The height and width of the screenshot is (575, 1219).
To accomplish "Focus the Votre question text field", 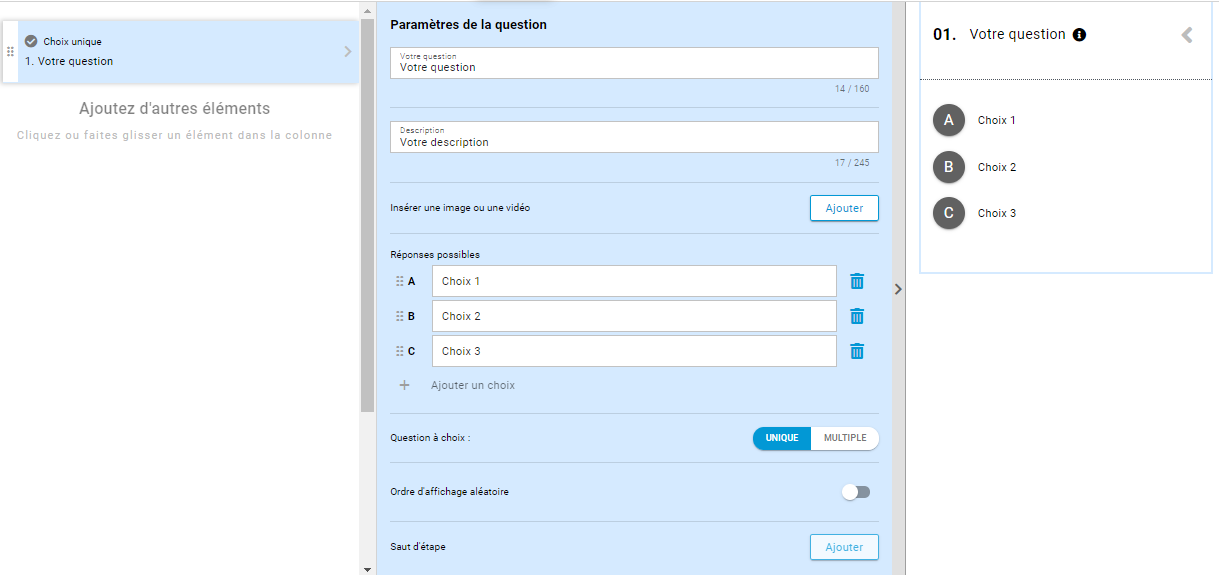I will (x=634, y=63).
